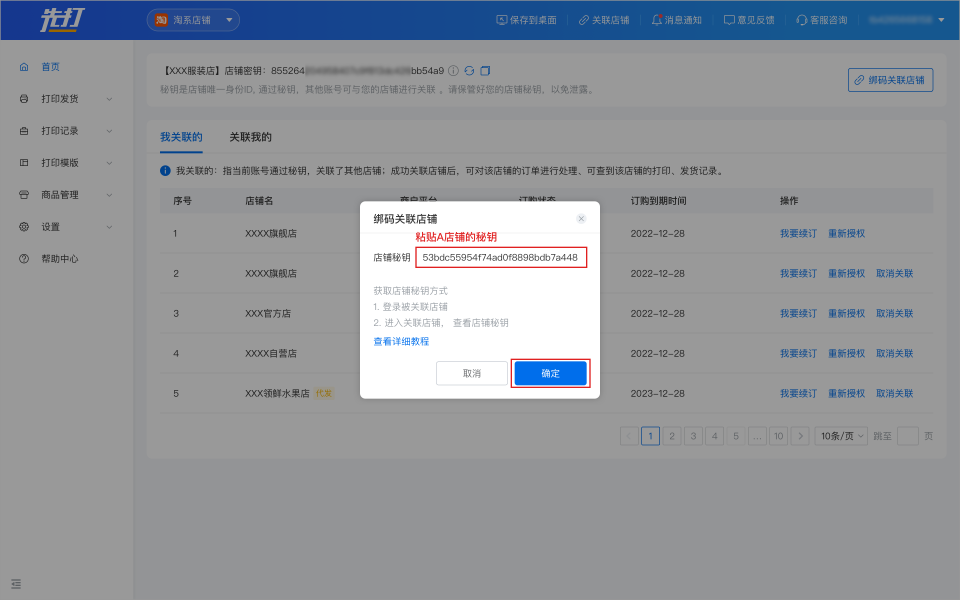Click the 店铺秘钥 input field
Viewport: 960px width, 600px height.
(x=500, y=257)
